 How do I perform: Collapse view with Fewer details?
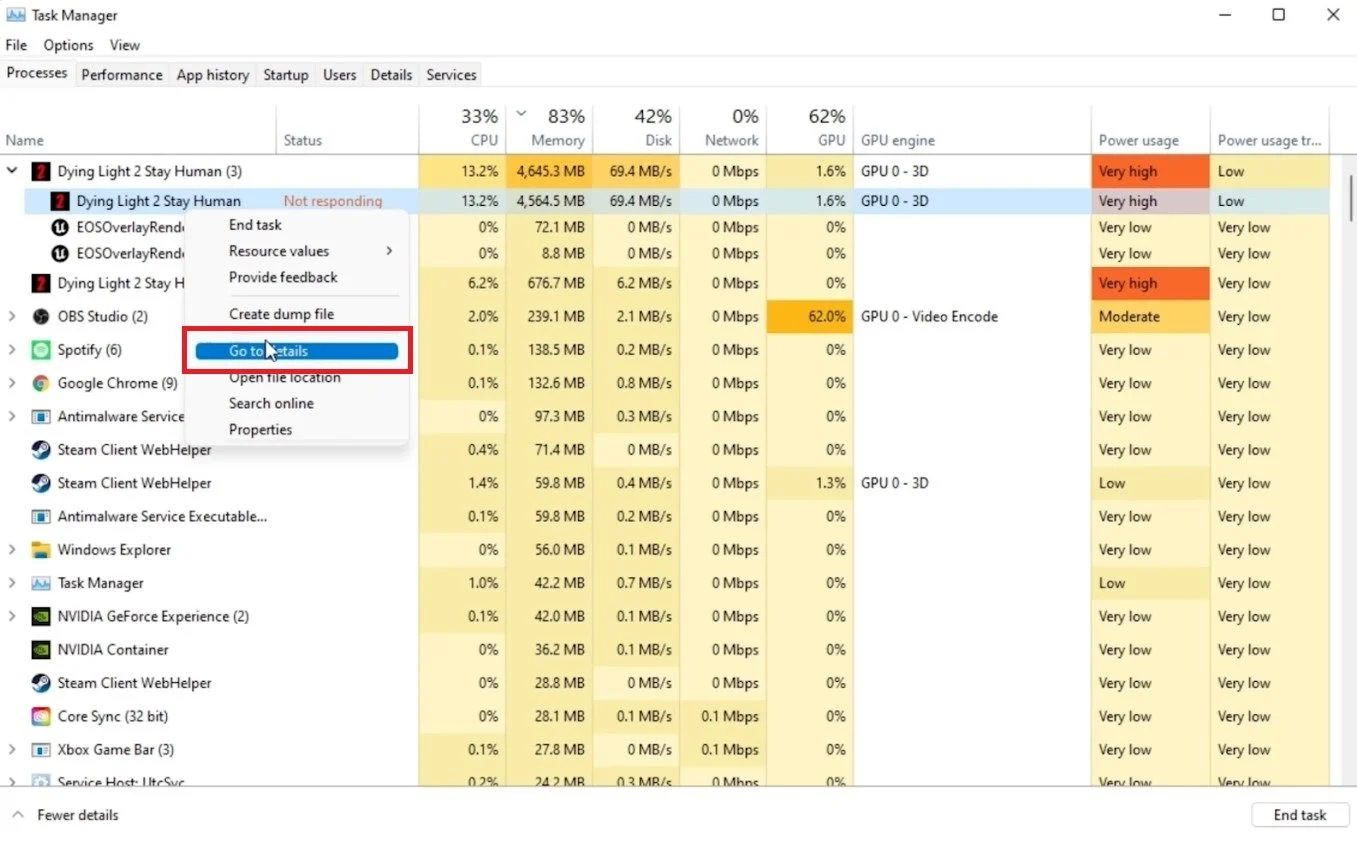coord(65,815)
